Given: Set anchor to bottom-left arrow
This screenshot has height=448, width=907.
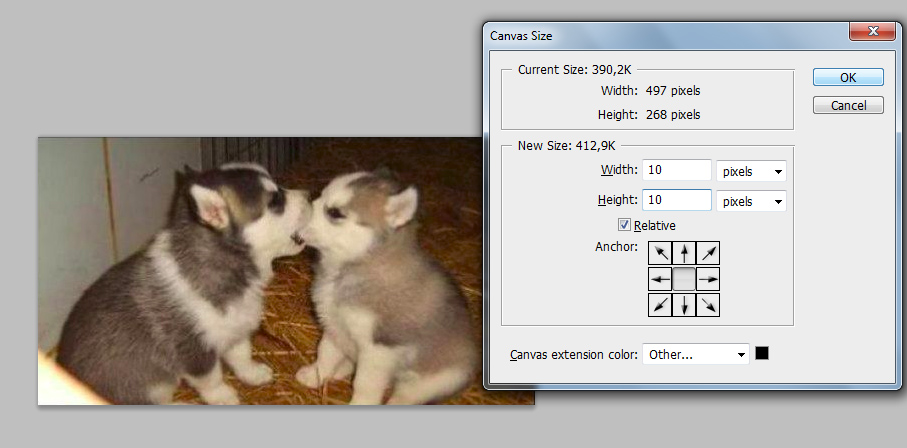Looking at the screenshot, I should (660, 305).
